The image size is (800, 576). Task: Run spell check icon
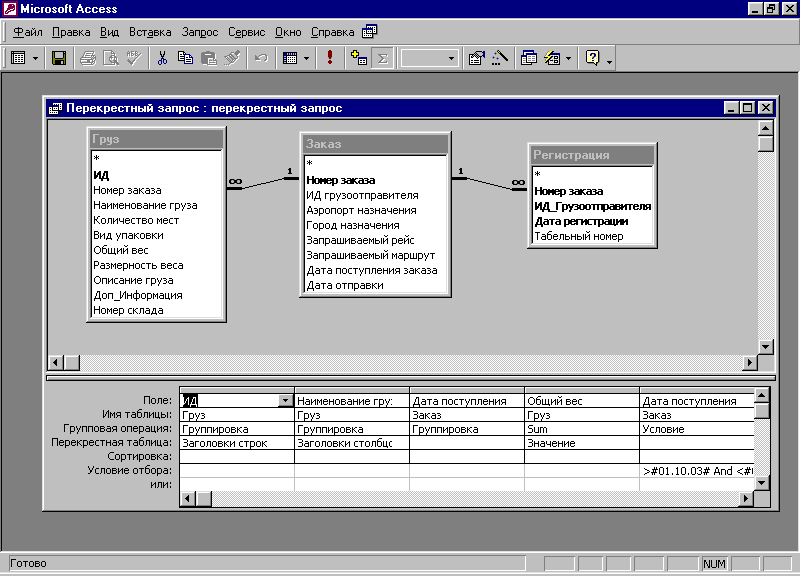click(134, 58)
